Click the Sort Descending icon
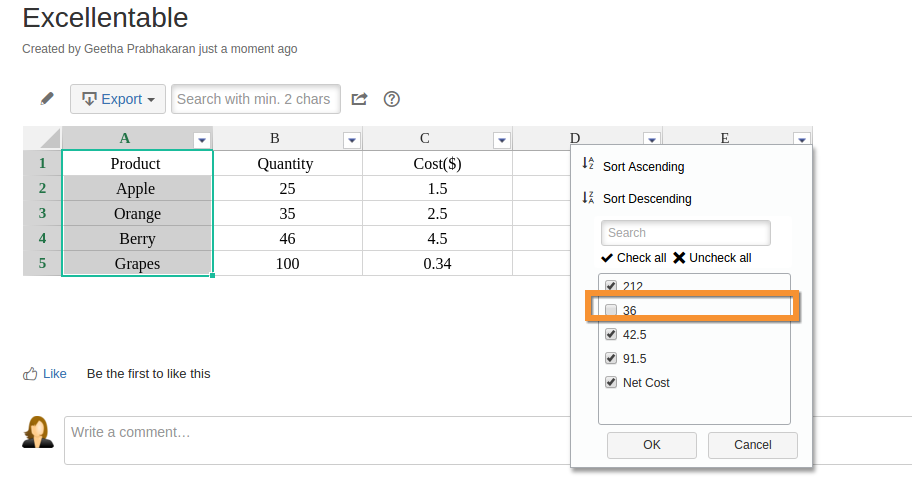This screenshot has width=912, height=487. coord(588,198)
